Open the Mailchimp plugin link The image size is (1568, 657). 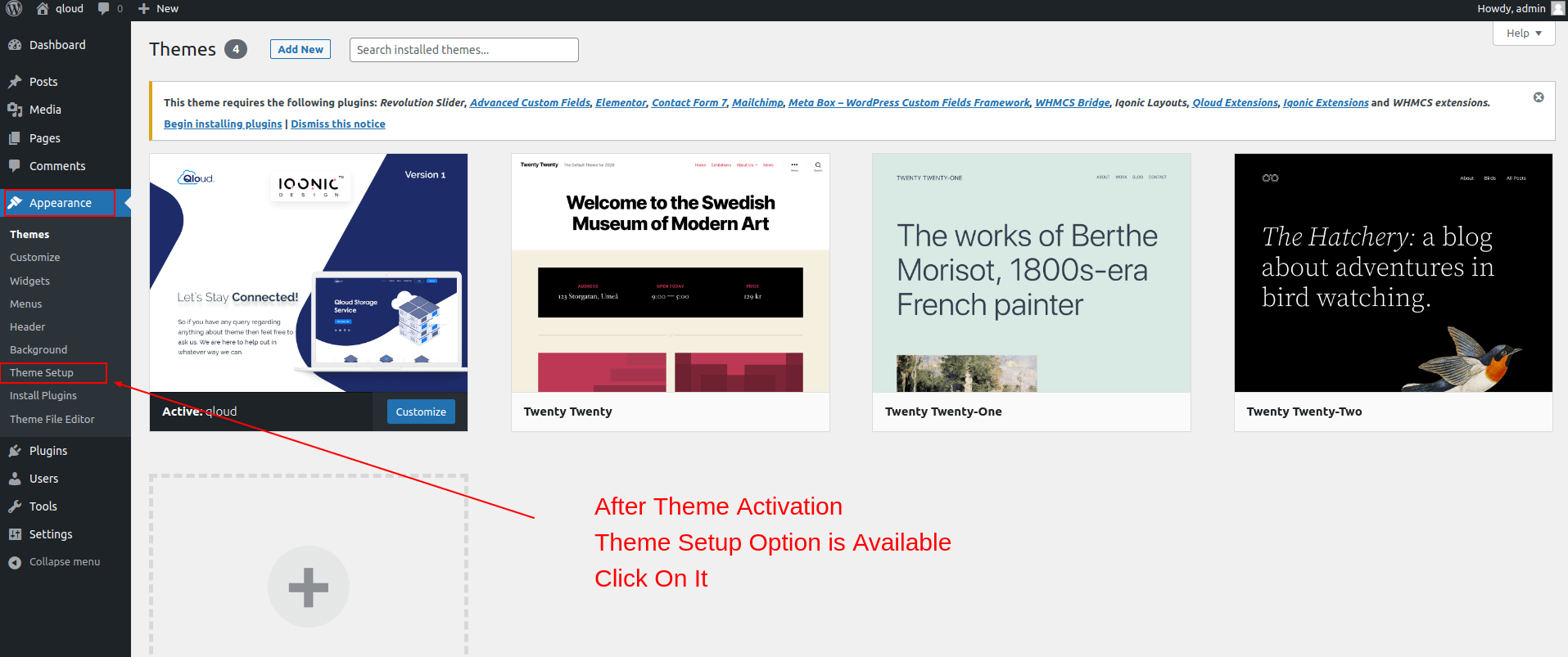tap(757, 103)
